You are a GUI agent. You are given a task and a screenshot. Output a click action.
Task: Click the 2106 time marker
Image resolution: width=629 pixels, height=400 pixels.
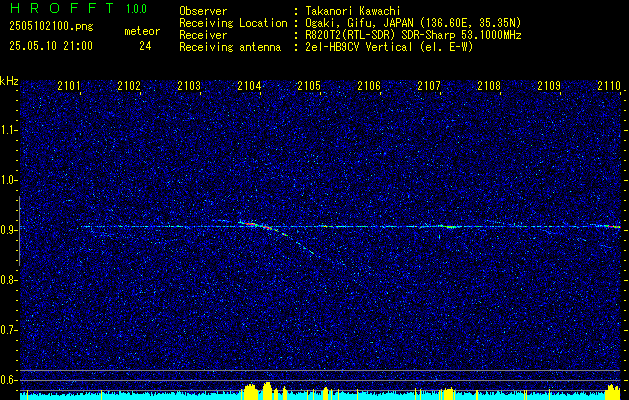pyautogui.click(x=369, y=86)
